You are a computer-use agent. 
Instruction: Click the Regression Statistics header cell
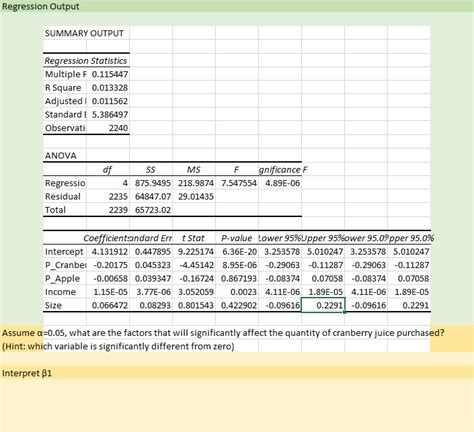click(x=86, y=61)
